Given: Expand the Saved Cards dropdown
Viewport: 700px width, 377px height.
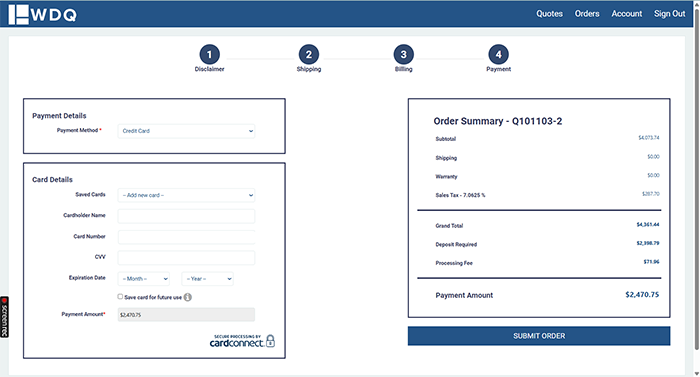Looking at the screenshot, I should coord(186,195).
